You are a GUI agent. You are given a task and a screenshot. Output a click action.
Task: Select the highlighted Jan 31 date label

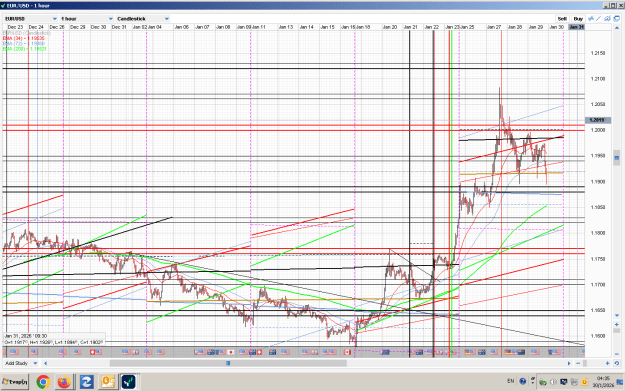(576, 27)
